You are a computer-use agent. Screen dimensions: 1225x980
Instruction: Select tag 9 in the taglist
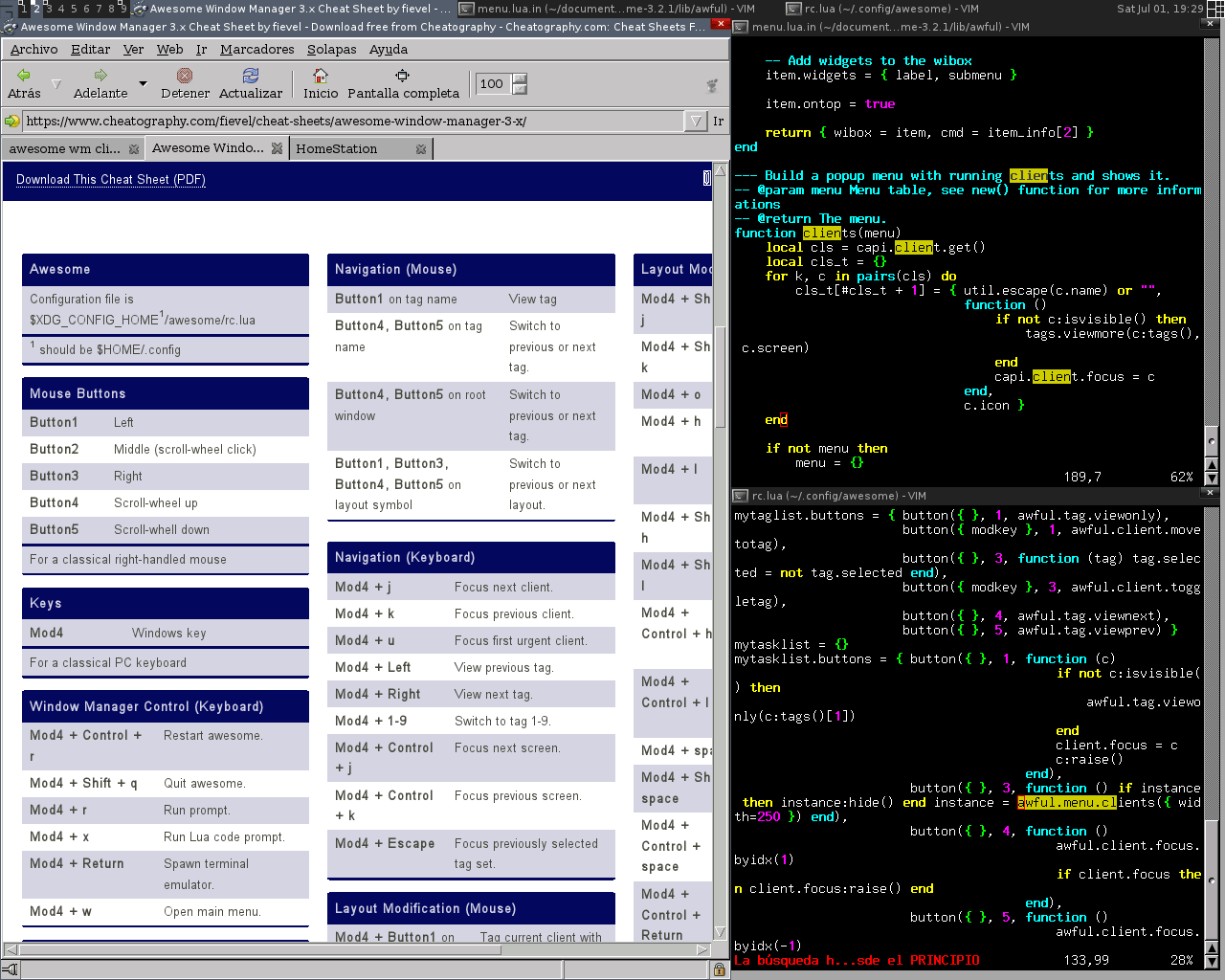pos(123,9)
